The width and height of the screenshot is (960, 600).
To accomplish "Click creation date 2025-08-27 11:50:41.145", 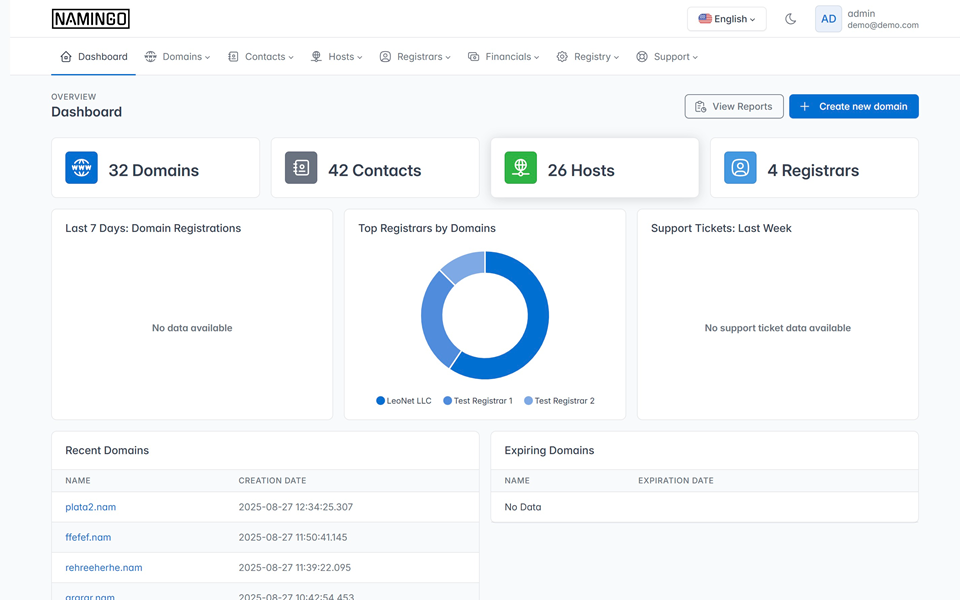I will tap(293, 537).
